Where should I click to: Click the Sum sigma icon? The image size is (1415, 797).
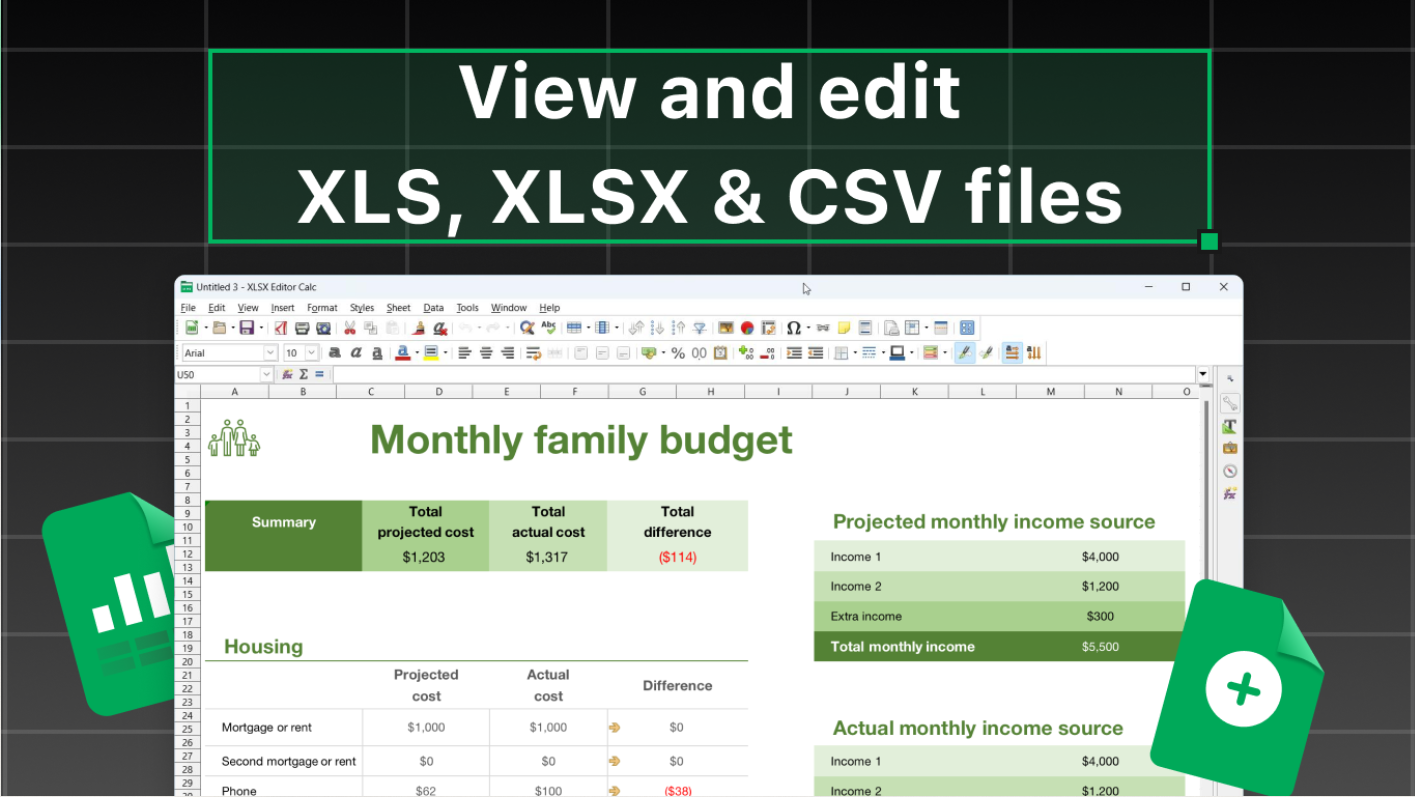tap(304, 374)
